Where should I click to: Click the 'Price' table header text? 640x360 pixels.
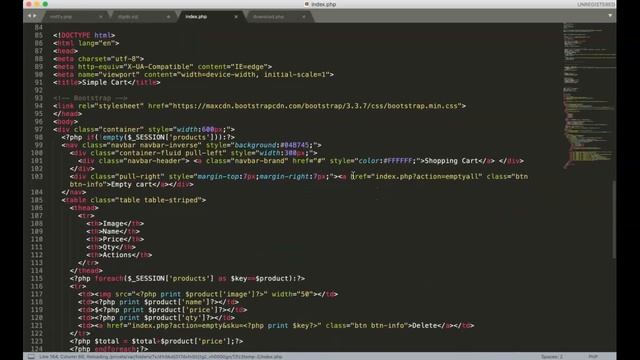[x=113, y=239]
